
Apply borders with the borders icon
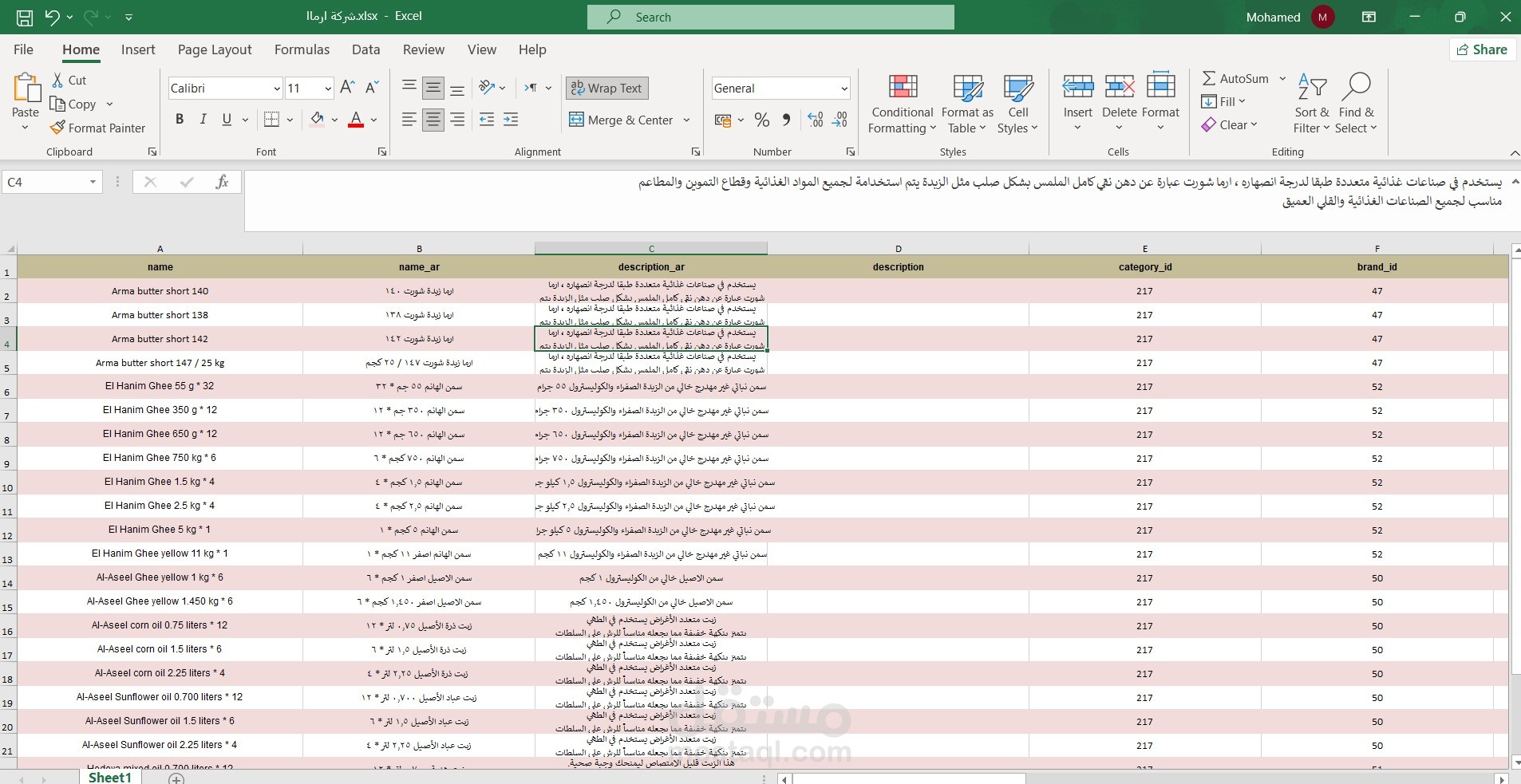pyautogui.click(x=271, y=120)
